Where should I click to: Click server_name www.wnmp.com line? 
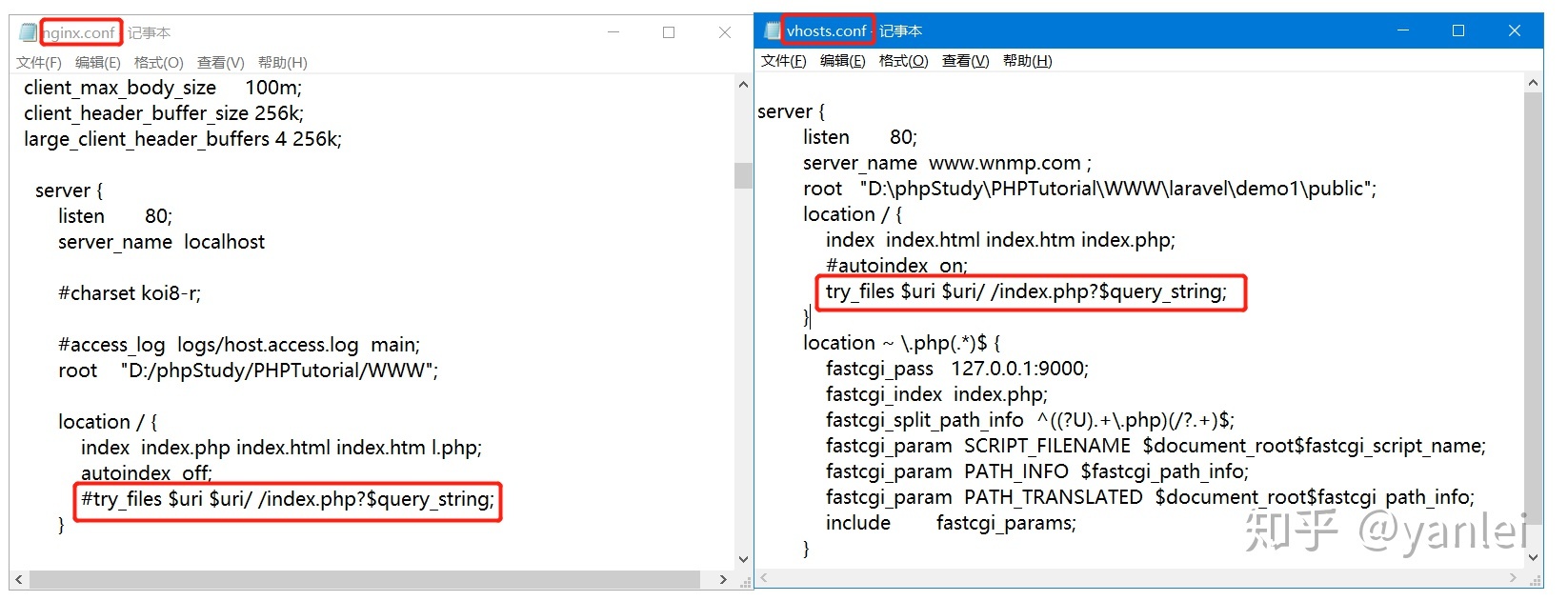point(947,163)
